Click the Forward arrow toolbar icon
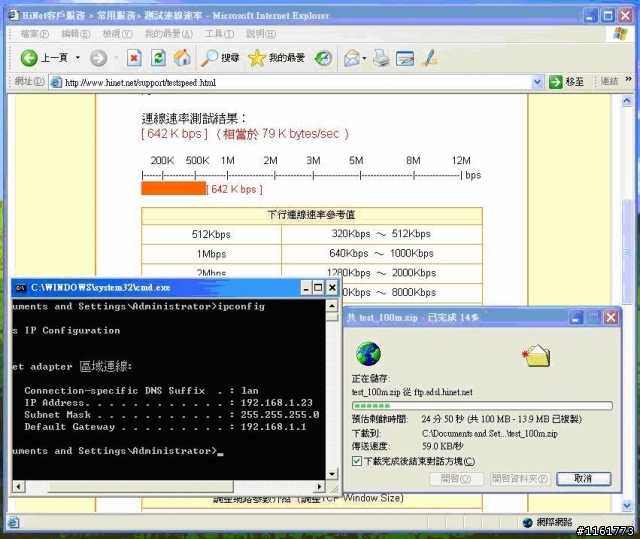The image size is (640, 539). [x=98, y=58]
